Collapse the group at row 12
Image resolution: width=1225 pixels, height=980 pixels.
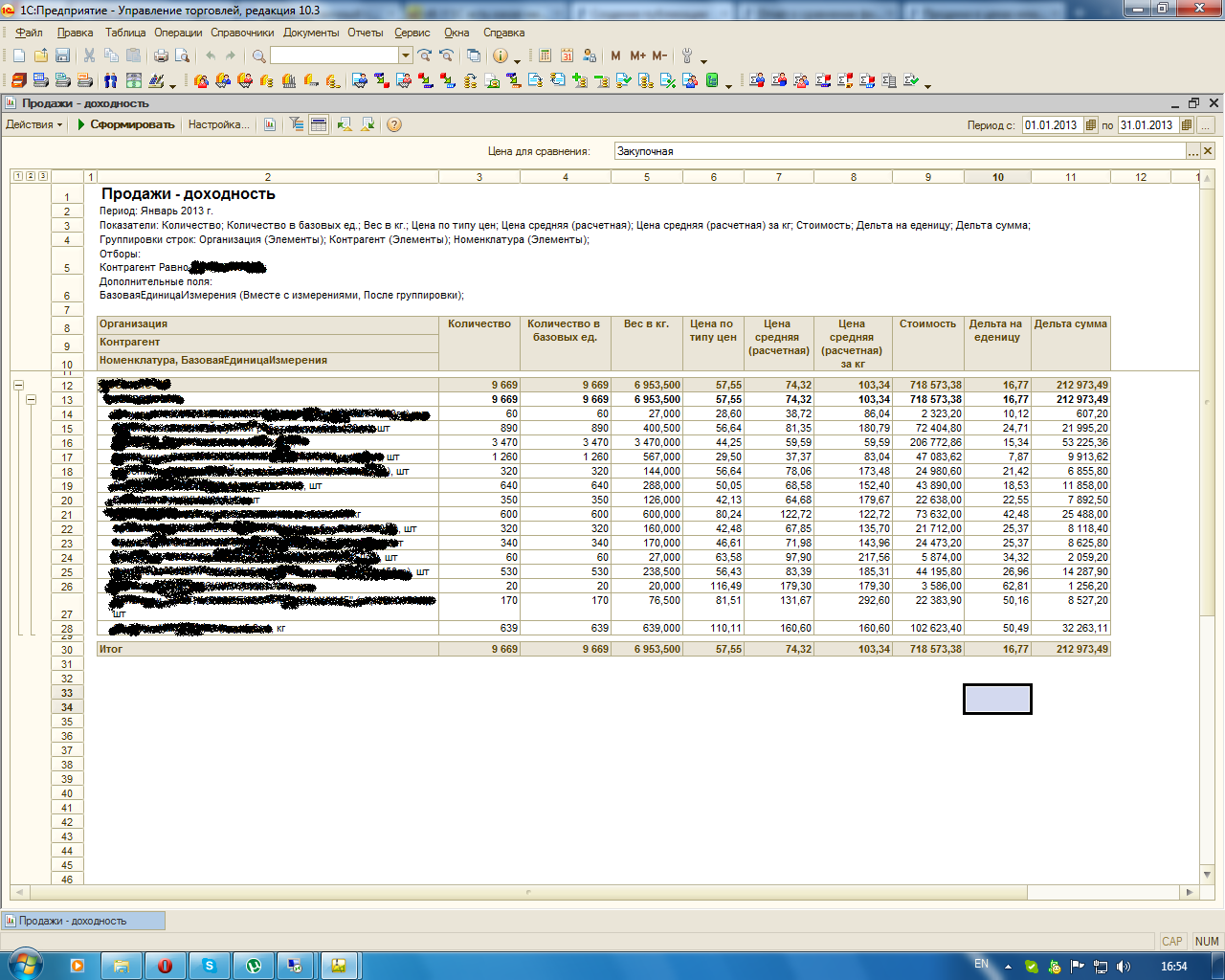point(18,385)
